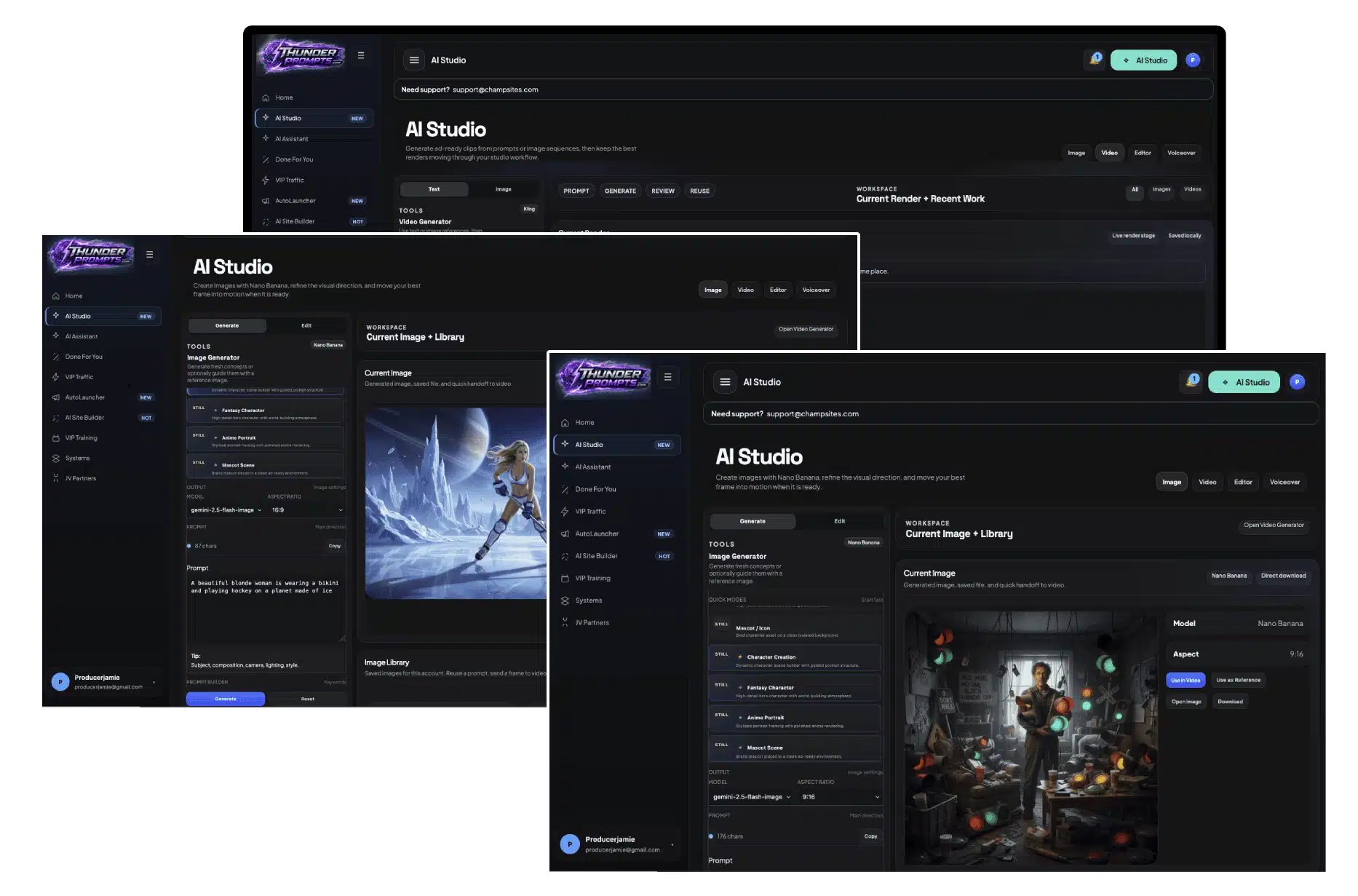
Task: Select the GENERATE step tab
Action: pyautogui.click(x=620, y=191)
